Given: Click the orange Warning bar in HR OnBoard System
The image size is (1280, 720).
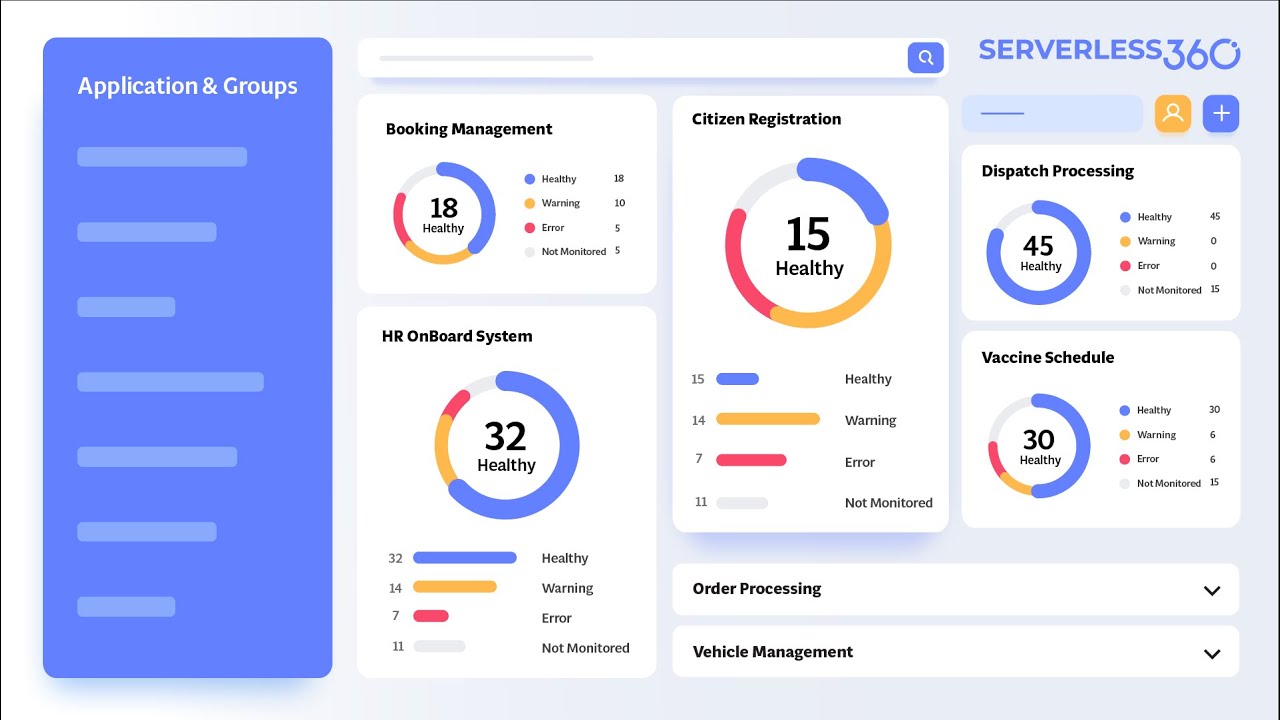Looking at the screenshot, I should click(455, 587).
